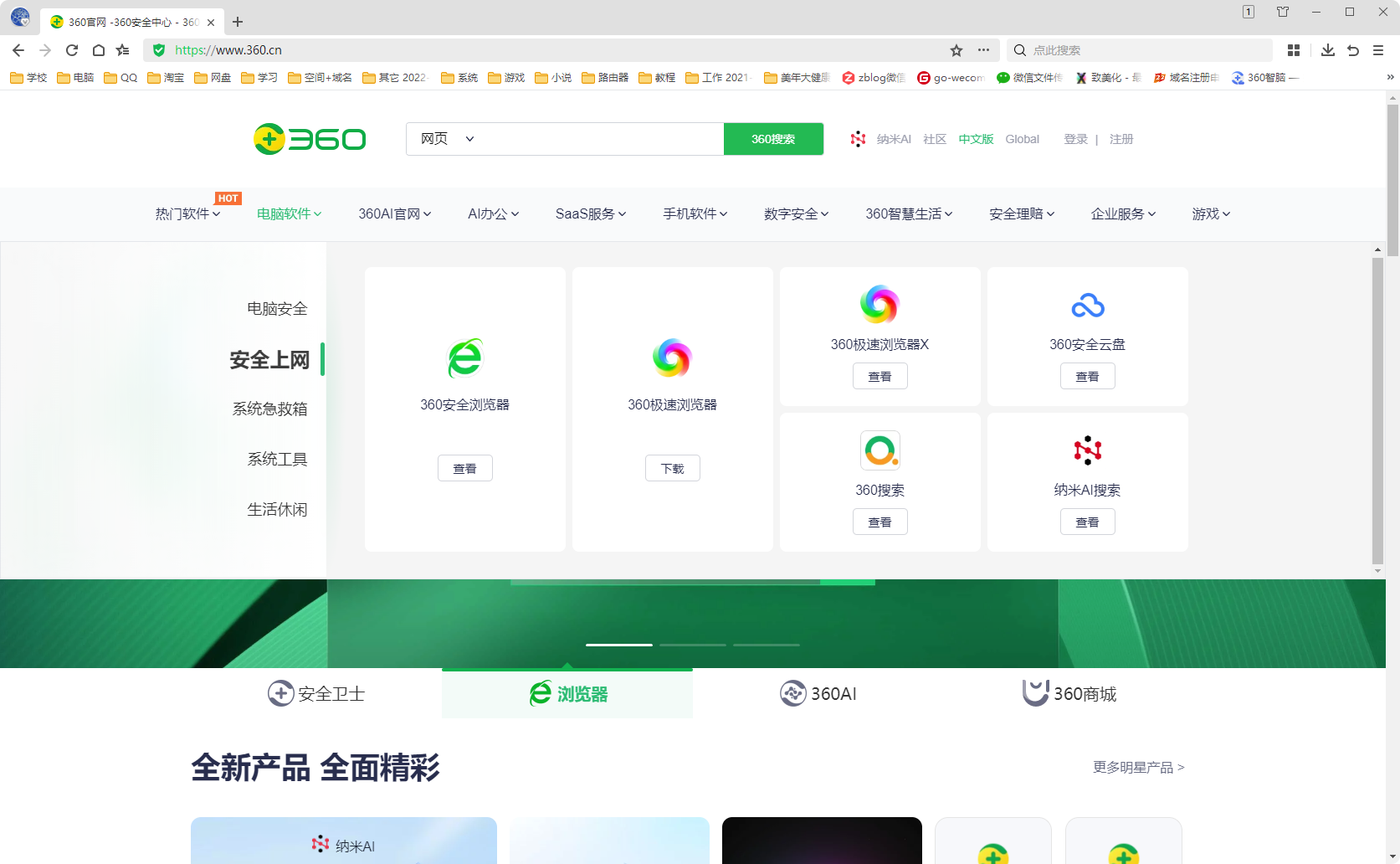The image size is (1400, 864).
Task: Click the undo closed tab icon
Action: [1353, 50]
